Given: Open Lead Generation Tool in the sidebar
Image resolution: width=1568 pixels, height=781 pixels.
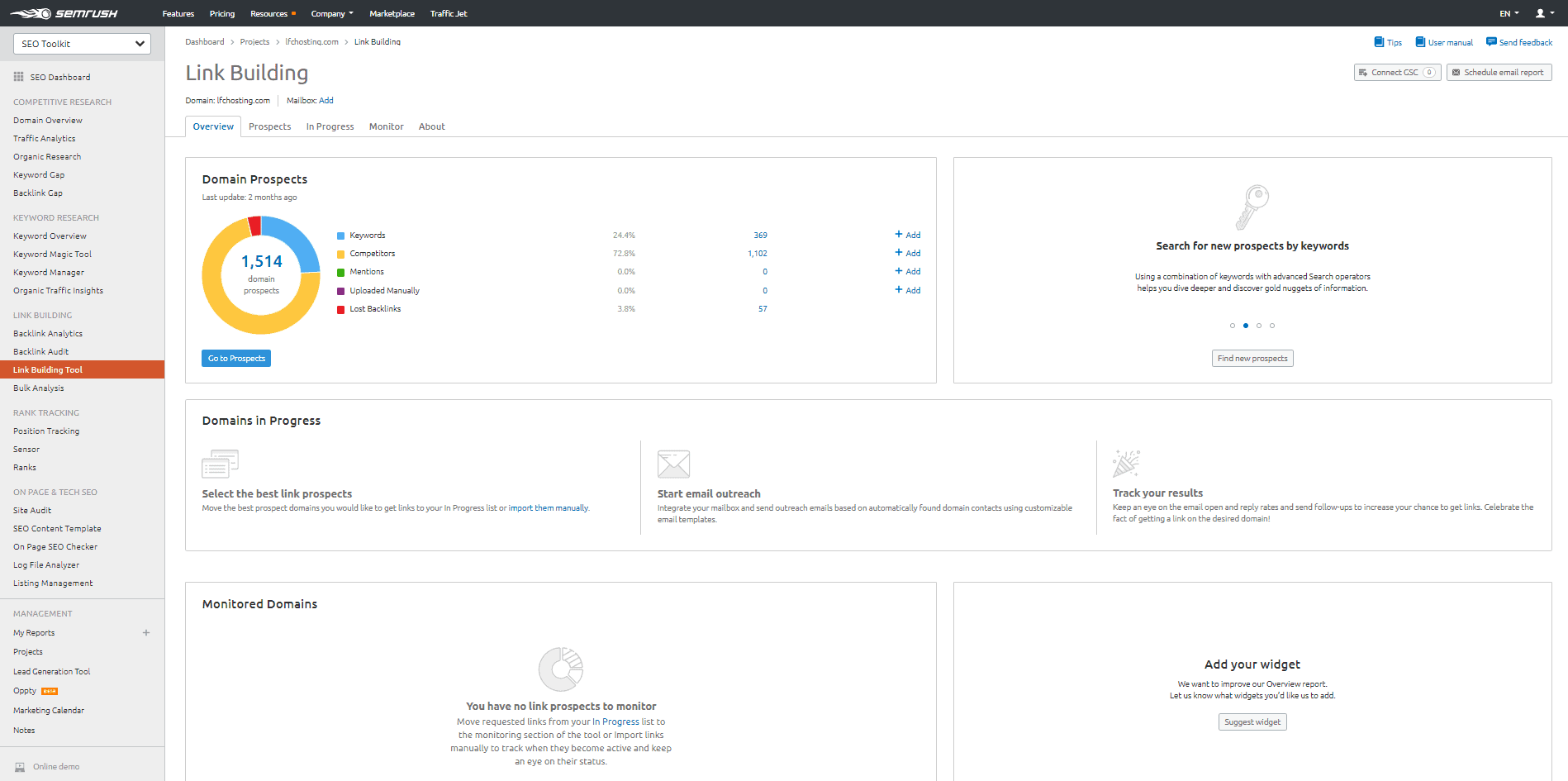Looking at the screenshot, I should [52, 671].
